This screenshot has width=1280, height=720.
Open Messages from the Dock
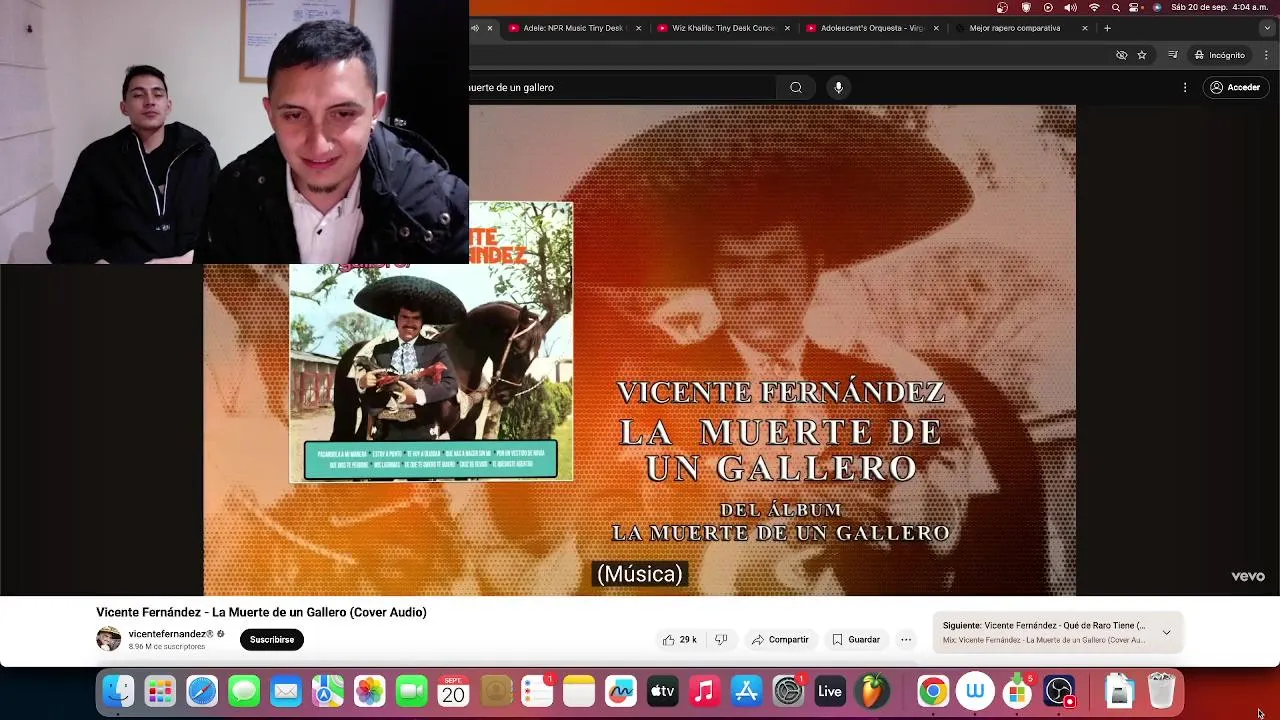pyautogui.click(x=244, y=691)
